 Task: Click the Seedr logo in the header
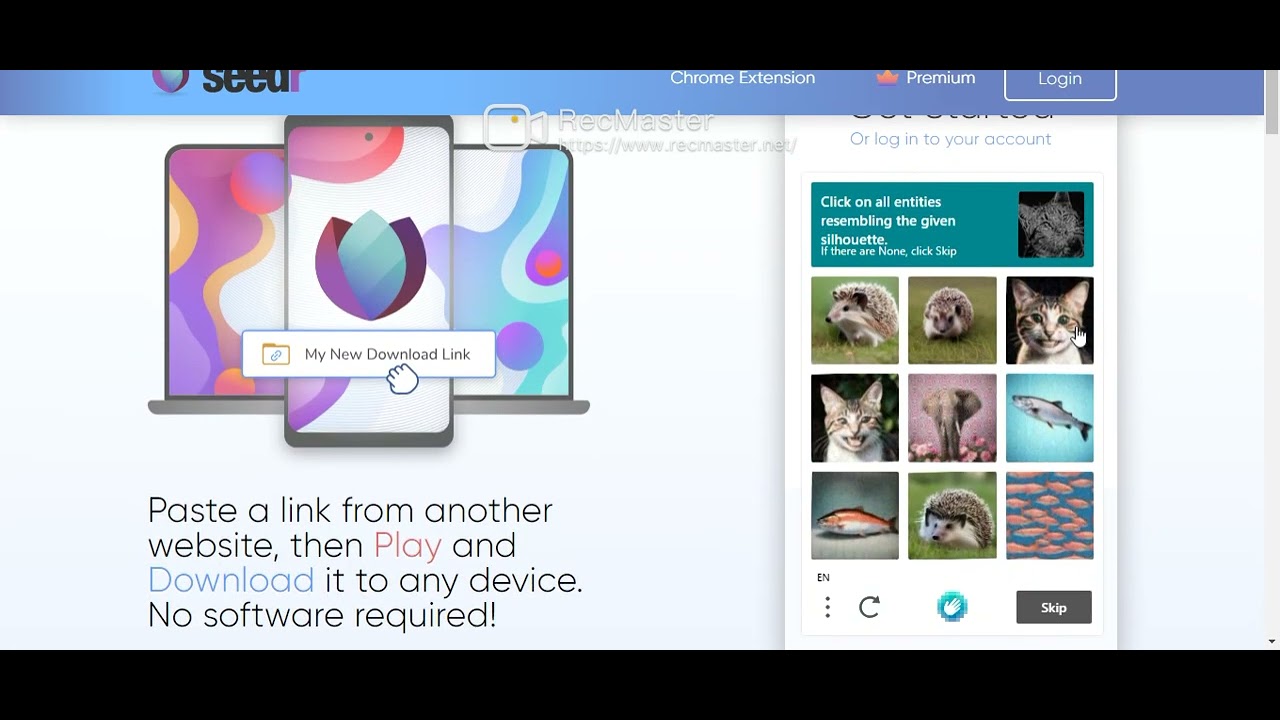tap(227, 80)
